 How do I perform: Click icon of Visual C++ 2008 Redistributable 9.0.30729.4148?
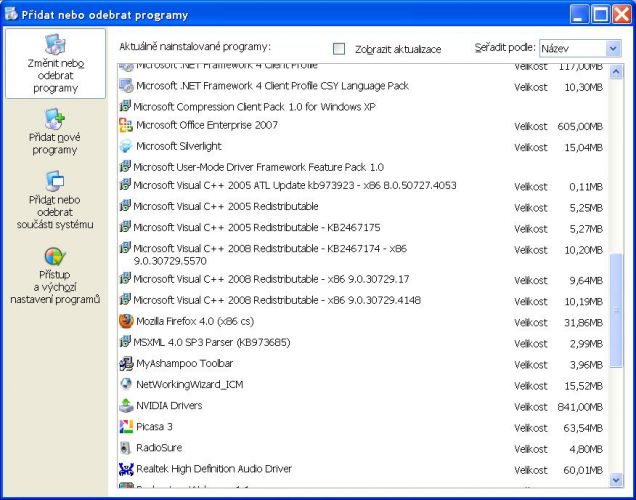[125, 300]
